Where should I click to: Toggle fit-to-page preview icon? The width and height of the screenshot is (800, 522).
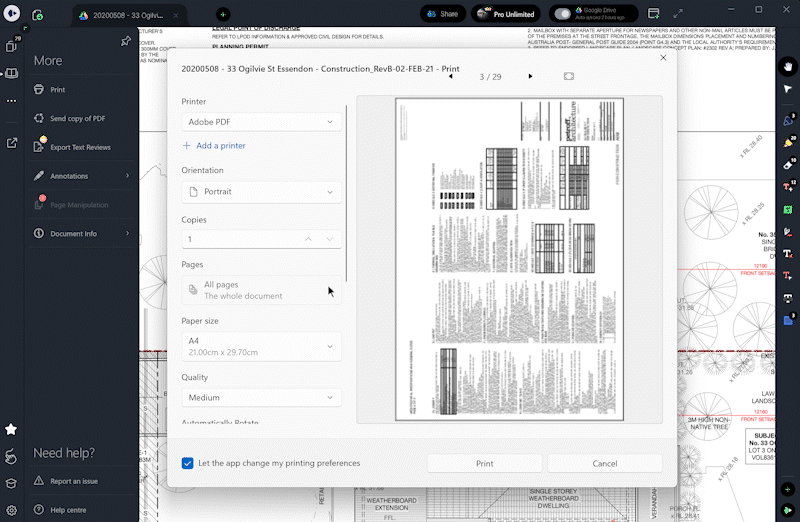click(x=569, y=76)
